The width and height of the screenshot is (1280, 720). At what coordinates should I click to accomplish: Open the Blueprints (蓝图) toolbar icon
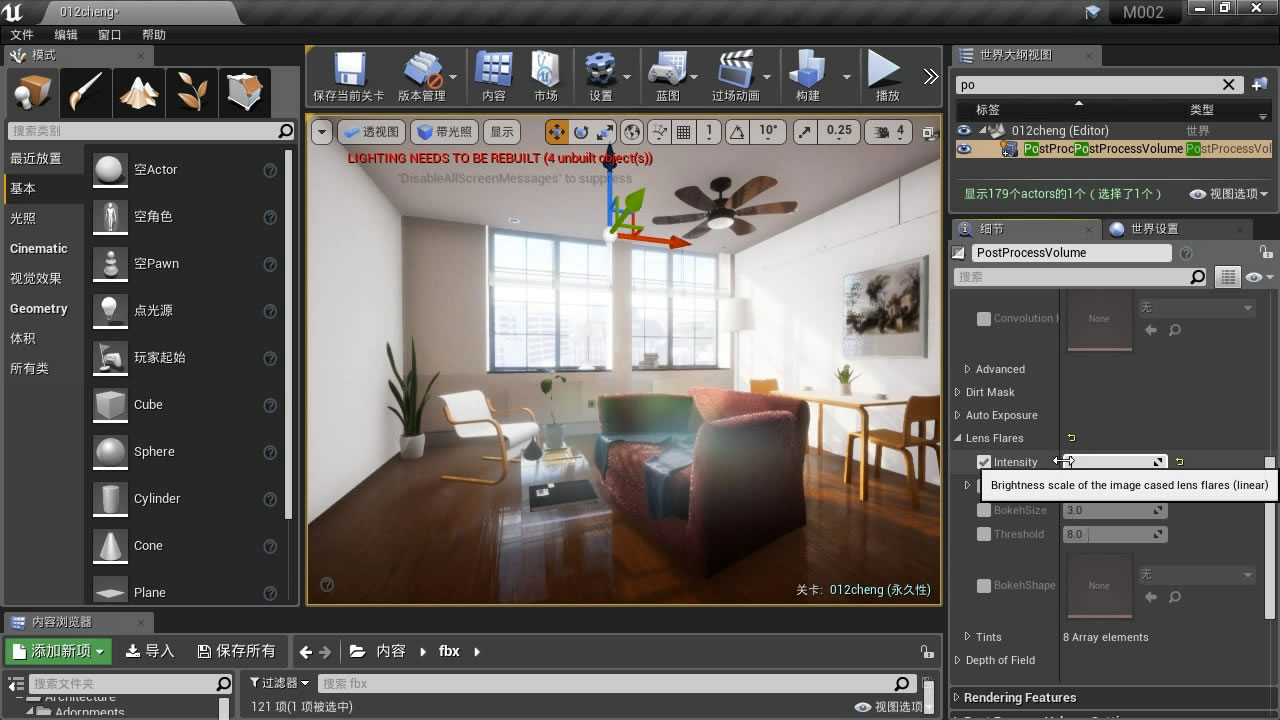coord(667,71)
